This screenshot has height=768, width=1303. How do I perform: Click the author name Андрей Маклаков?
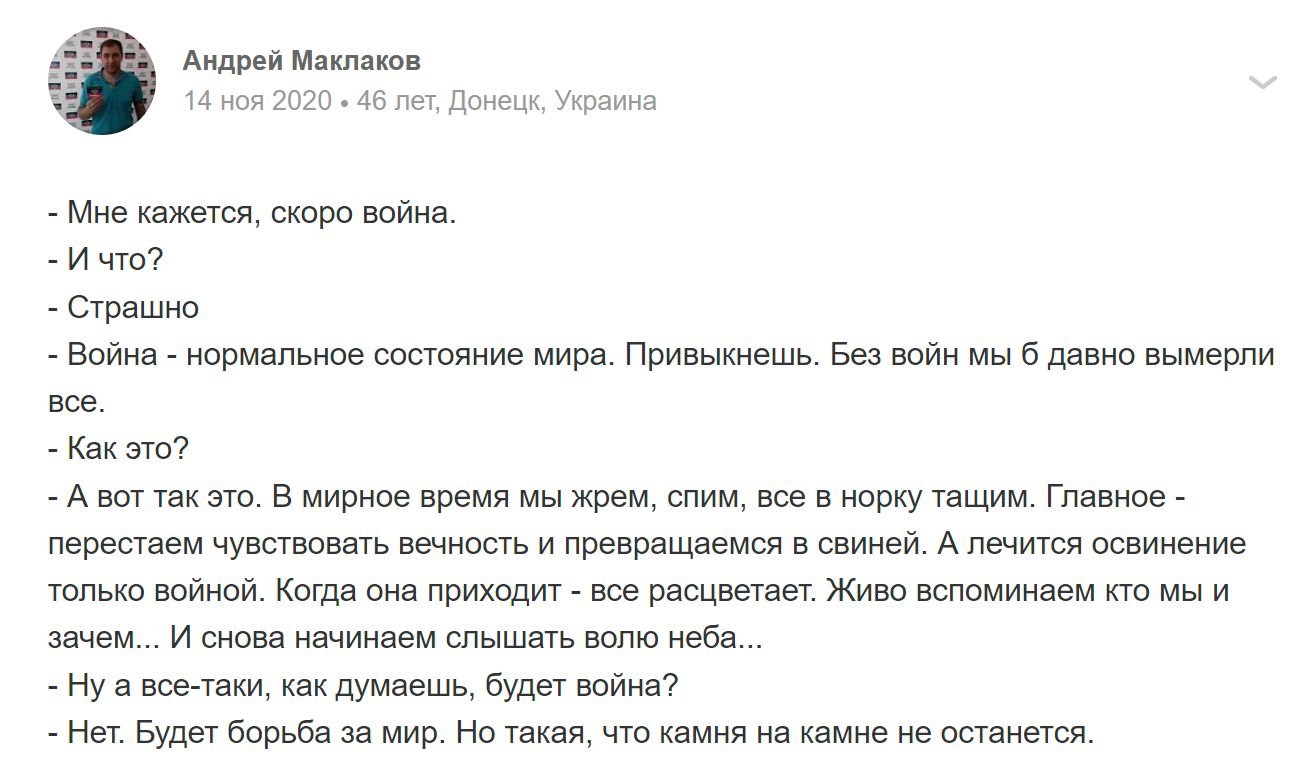[302, 61]
